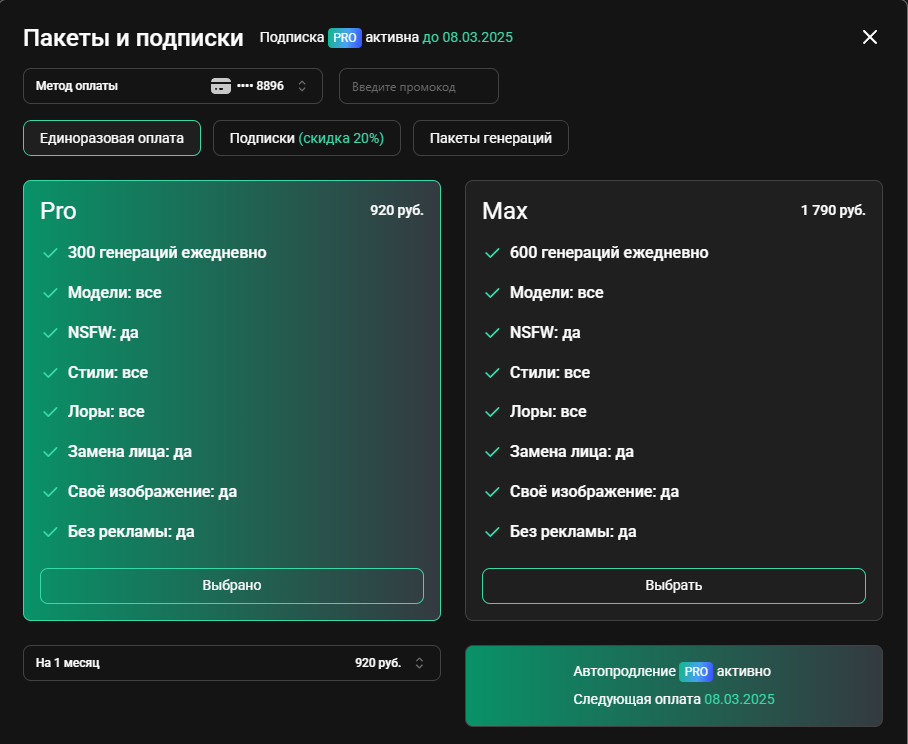
Task: Switch to Единоразовая оплата tab
Action: (x=112, y=138)
